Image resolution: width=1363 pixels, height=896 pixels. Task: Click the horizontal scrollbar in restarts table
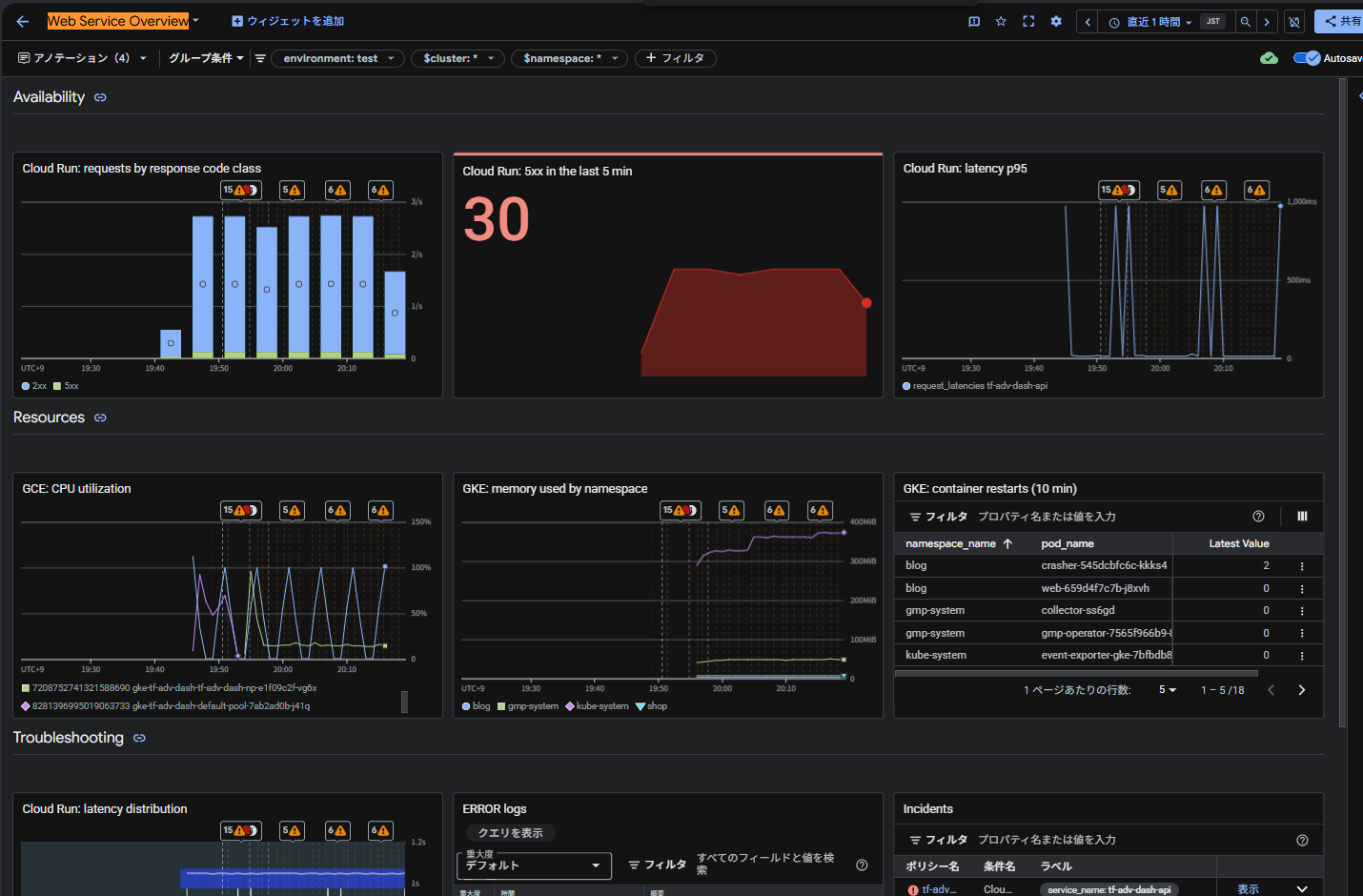point(1076,673)
